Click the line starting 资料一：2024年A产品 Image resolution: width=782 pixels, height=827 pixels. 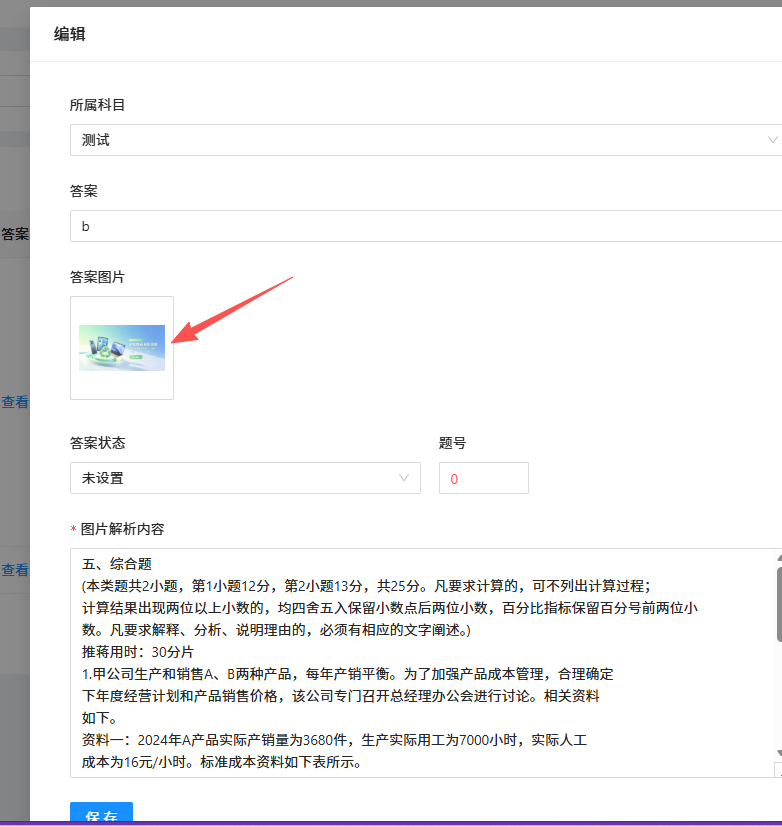point(334,740)
